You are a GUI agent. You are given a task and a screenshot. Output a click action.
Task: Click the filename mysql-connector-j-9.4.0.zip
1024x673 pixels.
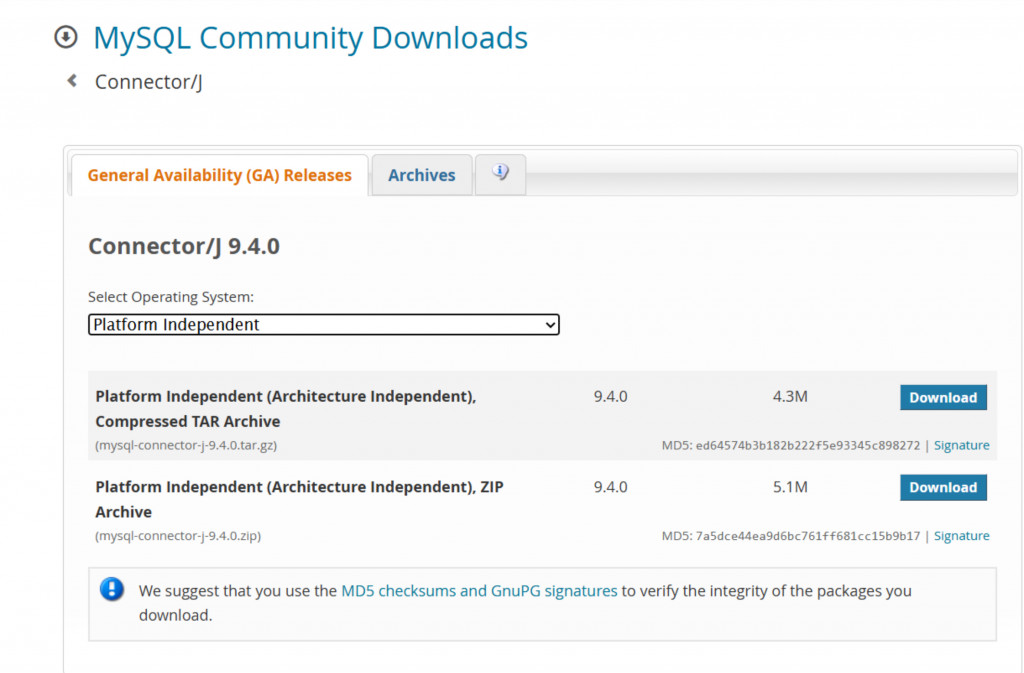point(178,536)
